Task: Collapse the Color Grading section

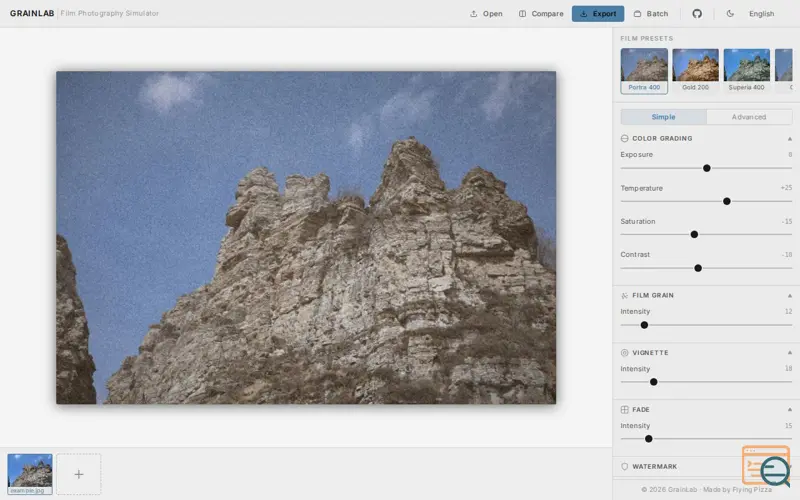Action: [x=789, y=139]
